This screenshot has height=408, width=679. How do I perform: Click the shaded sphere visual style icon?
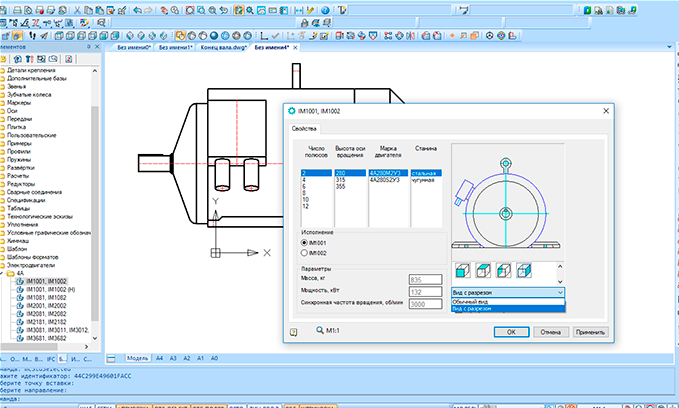coord(214,36)
